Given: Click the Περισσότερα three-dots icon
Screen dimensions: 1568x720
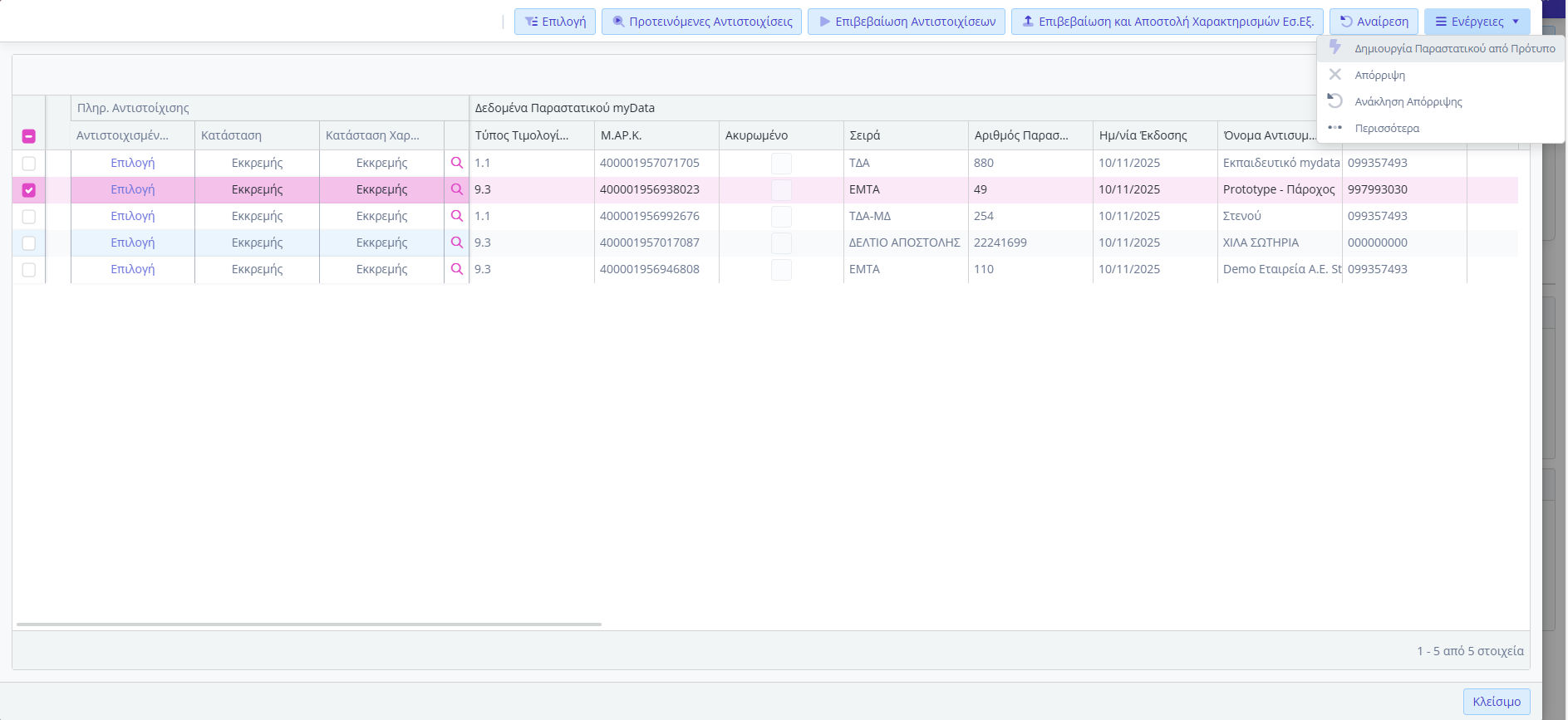Looking at the screenshot, I should coord(1335,128).
